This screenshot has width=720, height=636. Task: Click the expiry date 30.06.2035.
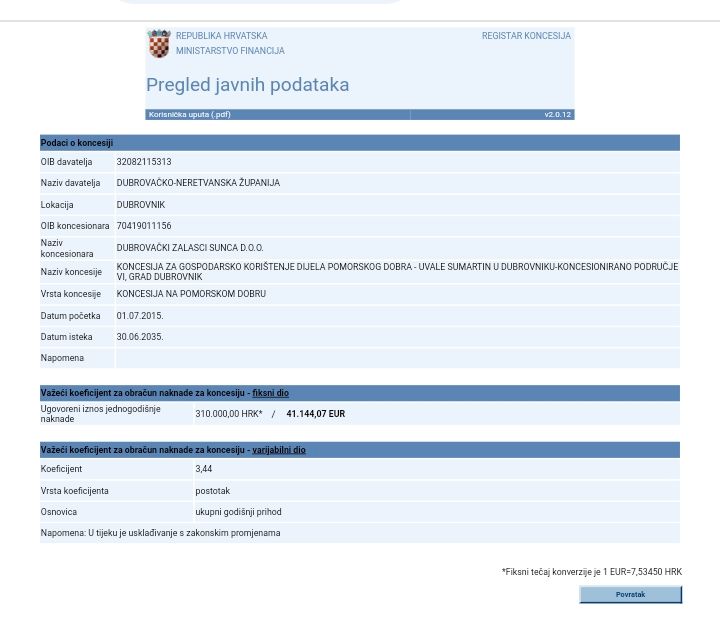click(x=139, y=337)
